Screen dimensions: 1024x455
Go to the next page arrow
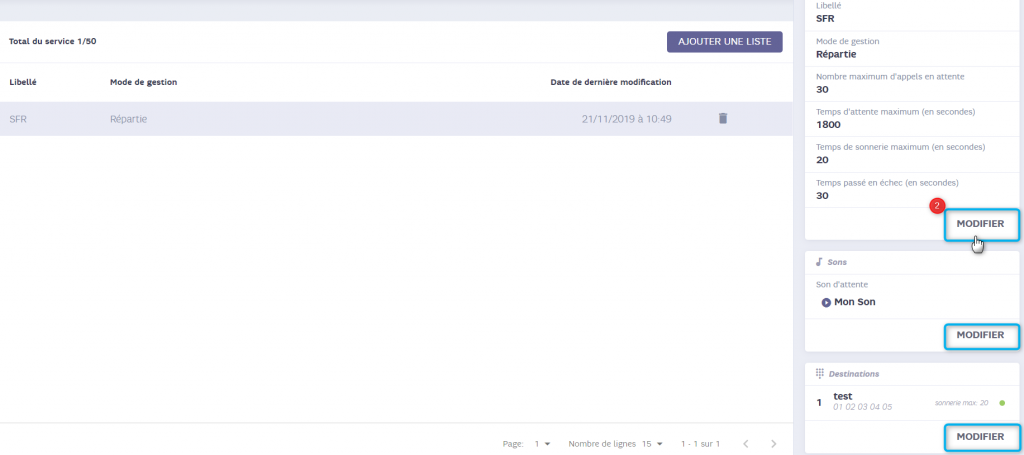(x=774, y=444)
